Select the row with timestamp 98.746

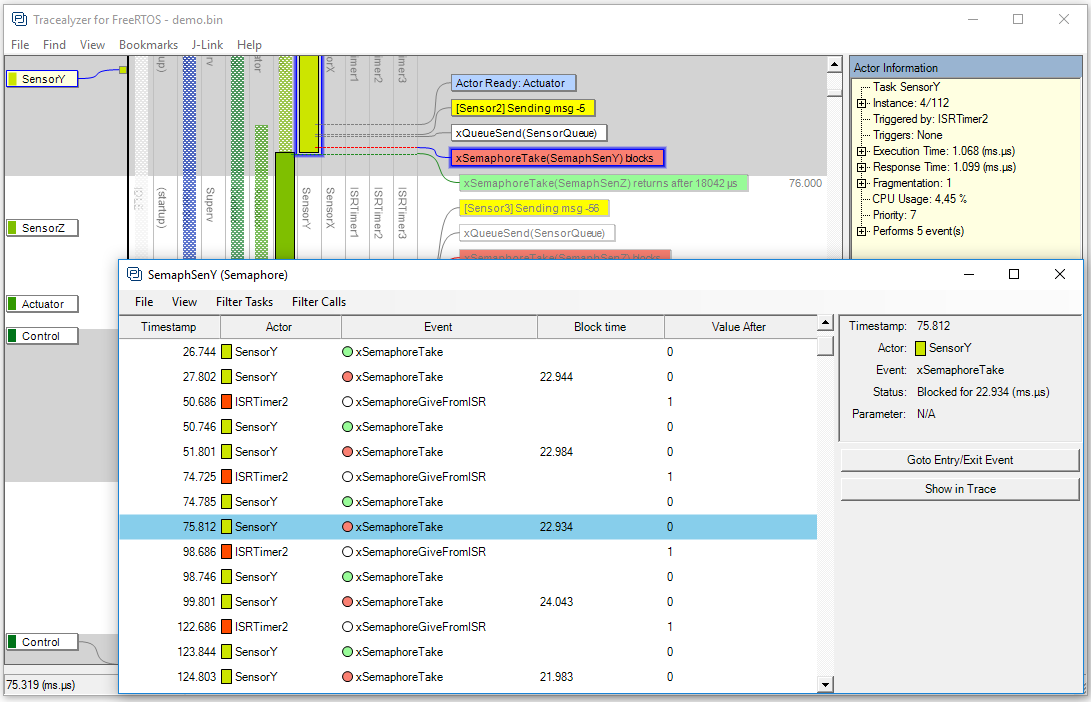click(x=468, y=577)
